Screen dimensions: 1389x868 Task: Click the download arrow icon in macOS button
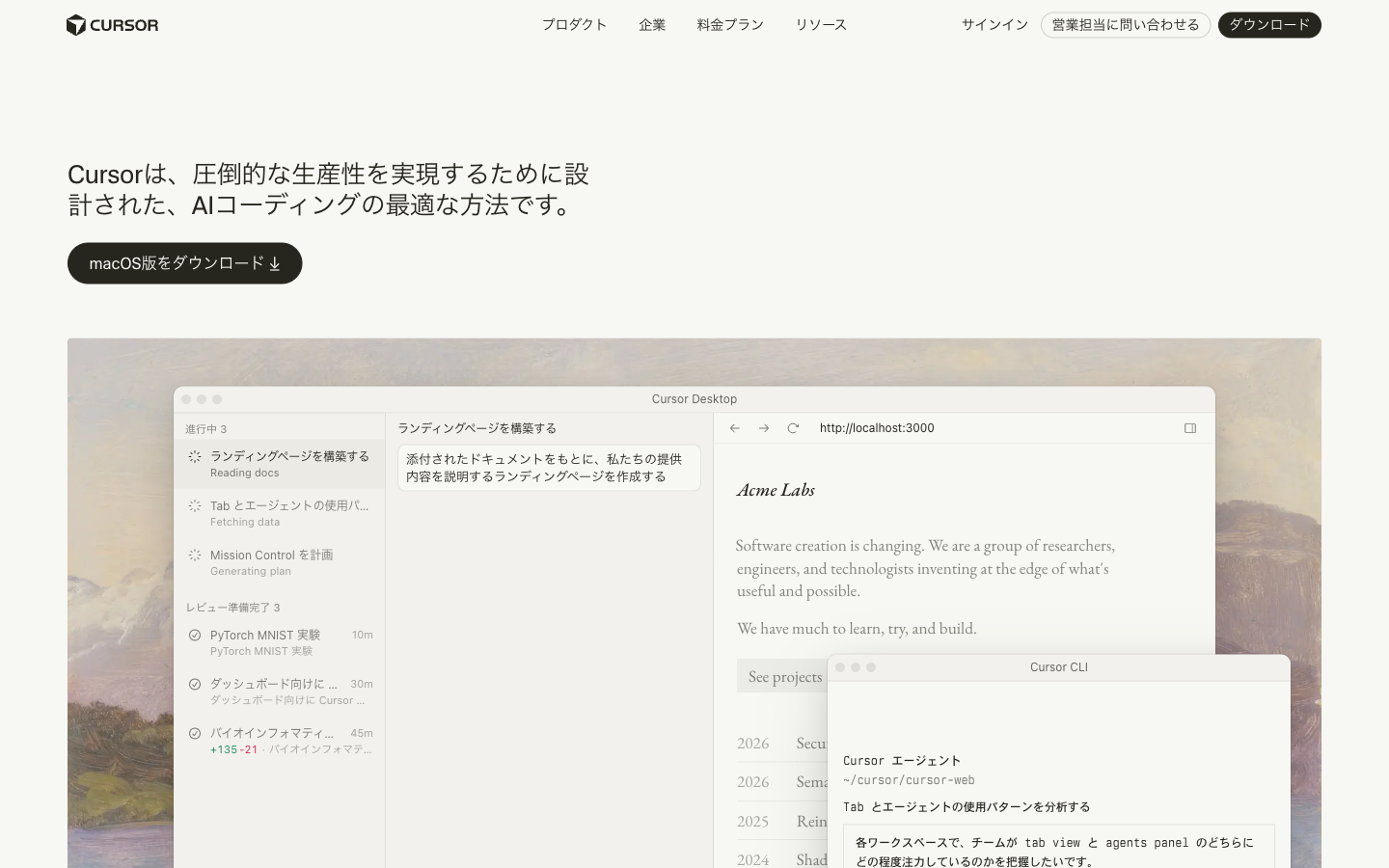[x=275, y=263]
